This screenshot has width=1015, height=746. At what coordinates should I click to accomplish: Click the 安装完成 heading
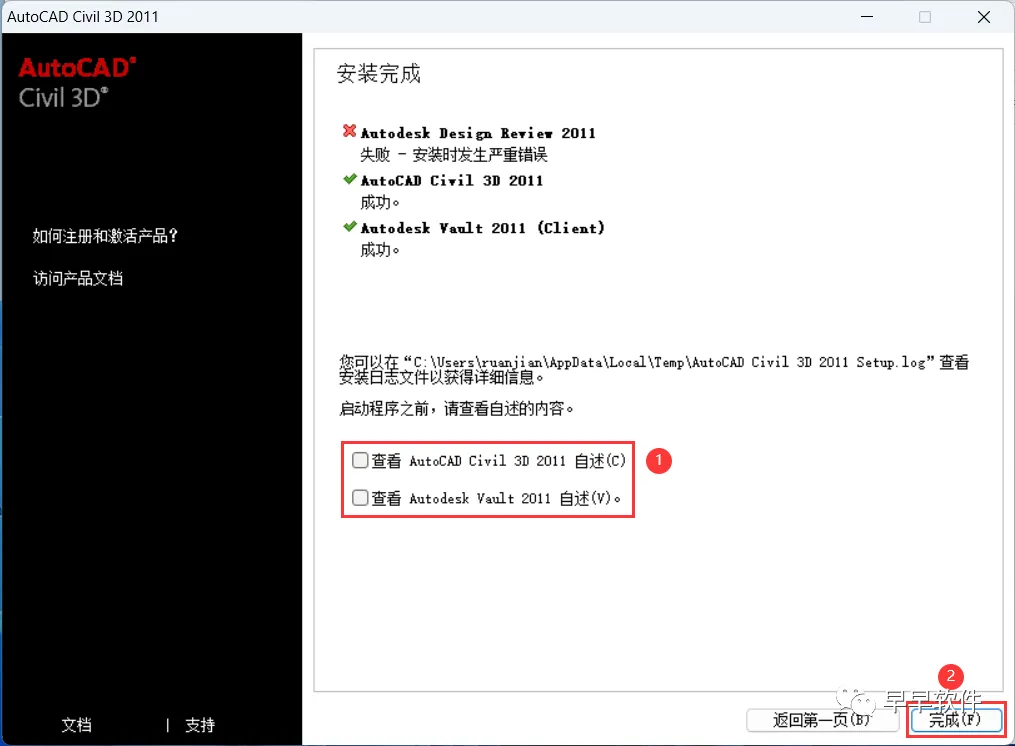coord(379,73)
